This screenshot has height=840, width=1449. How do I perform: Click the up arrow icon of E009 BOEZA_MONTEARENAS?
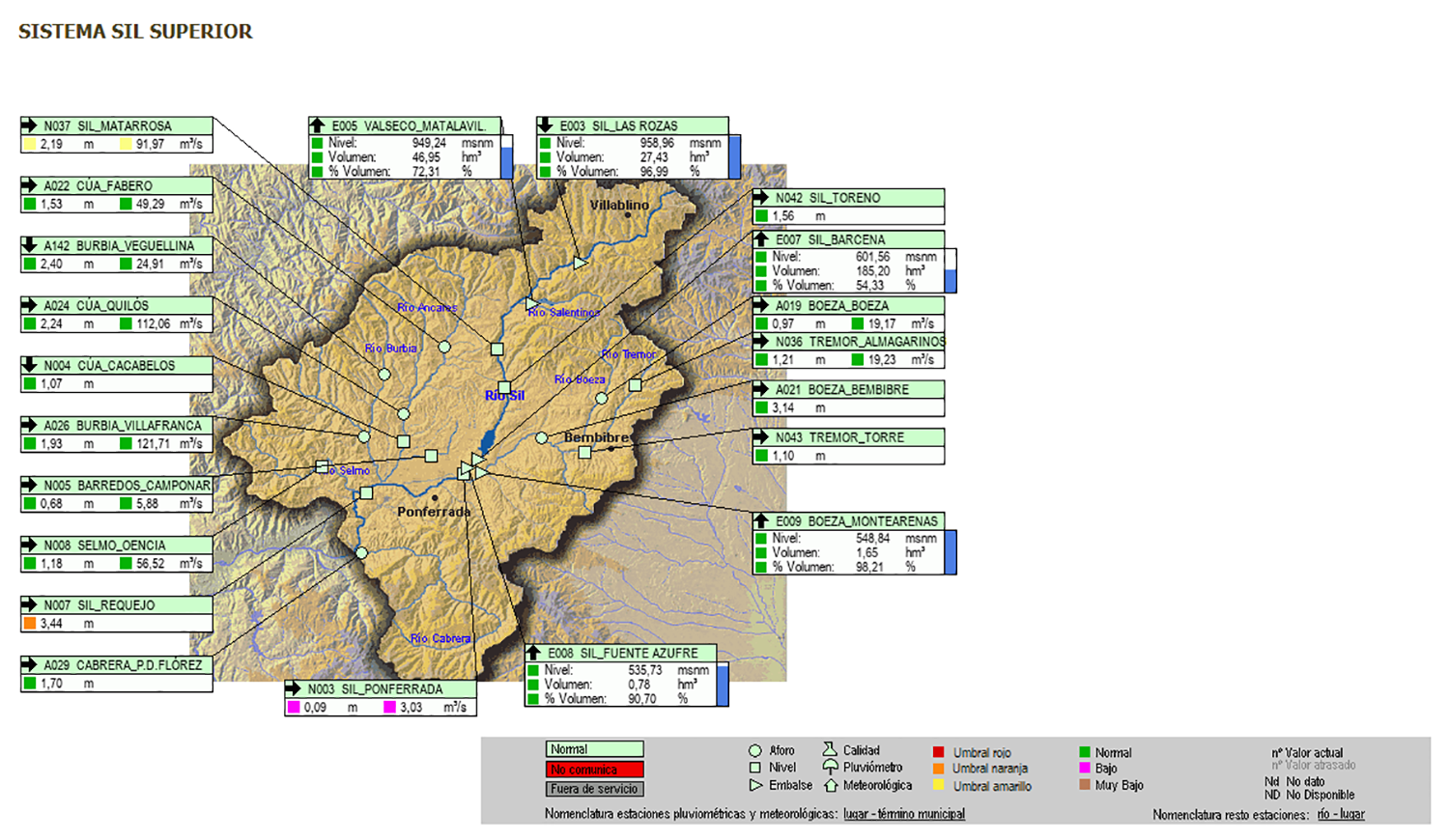pyautogui.click(x=761, y=520)
